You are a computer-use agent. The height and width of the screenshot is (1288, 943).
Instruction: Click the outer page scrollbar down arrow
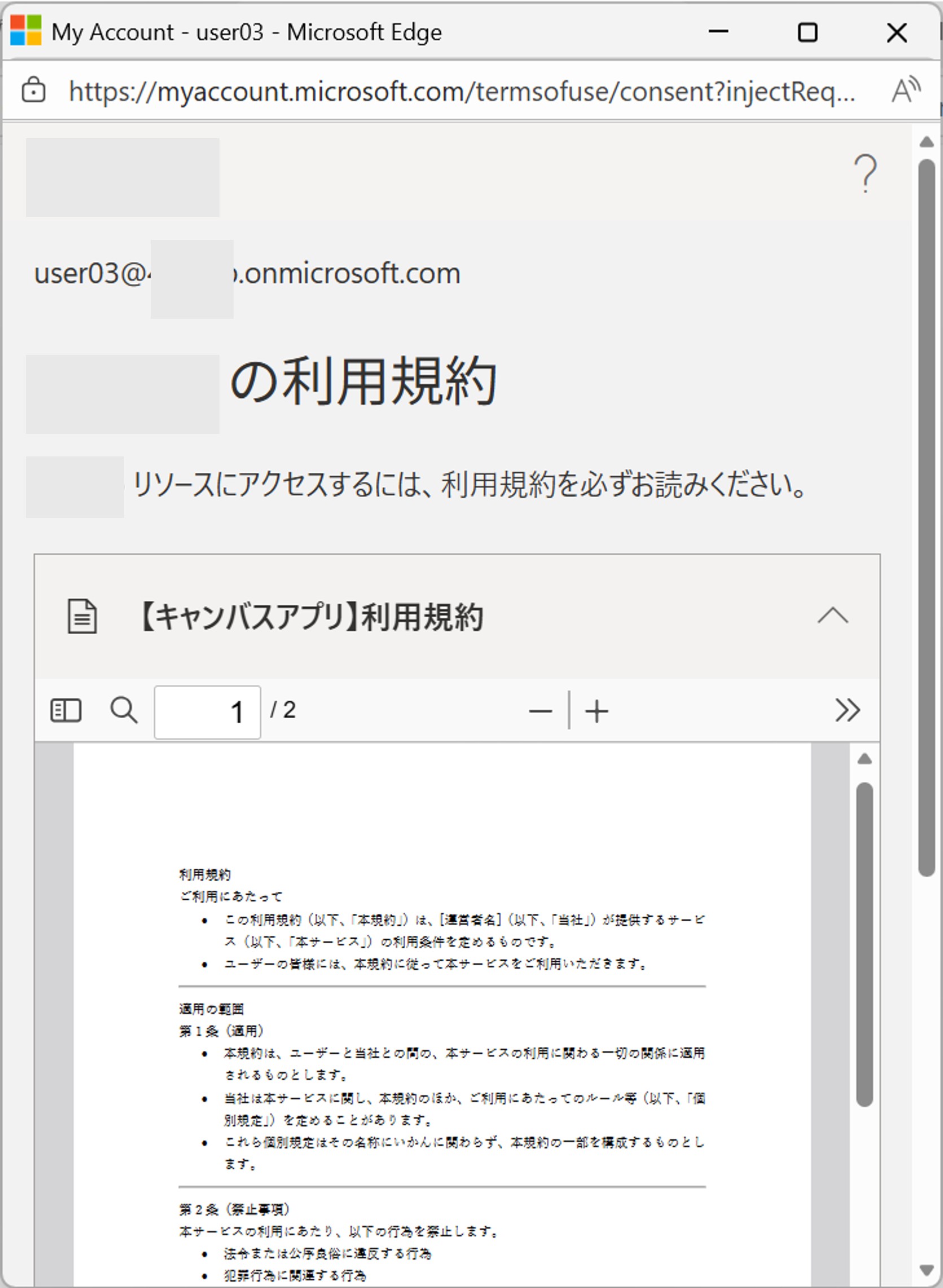coord(927,1271)
